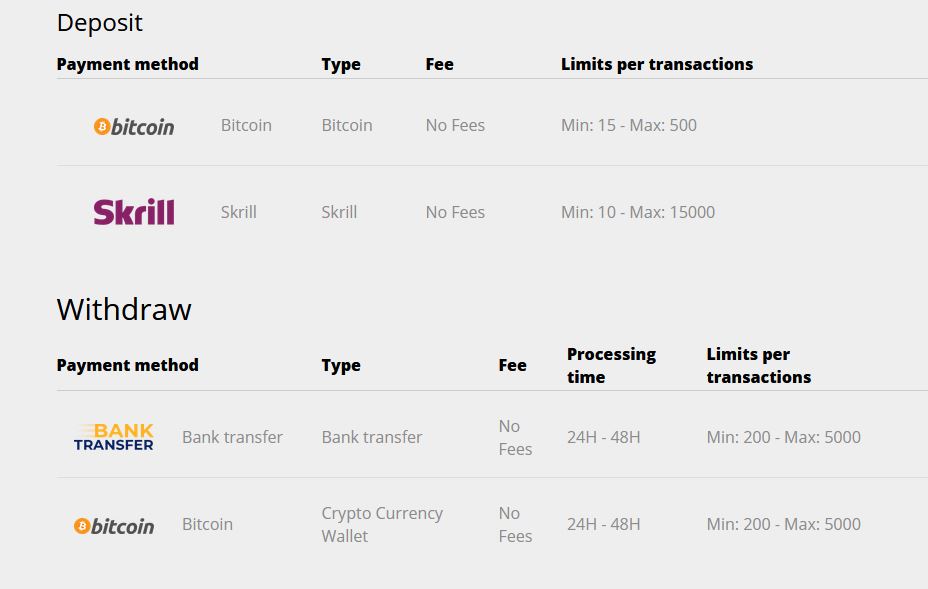The width and height of the screenshot is (928, 589).
Task: Select Bitcoin withdraw method name text
Action: [x=207, y=524]
